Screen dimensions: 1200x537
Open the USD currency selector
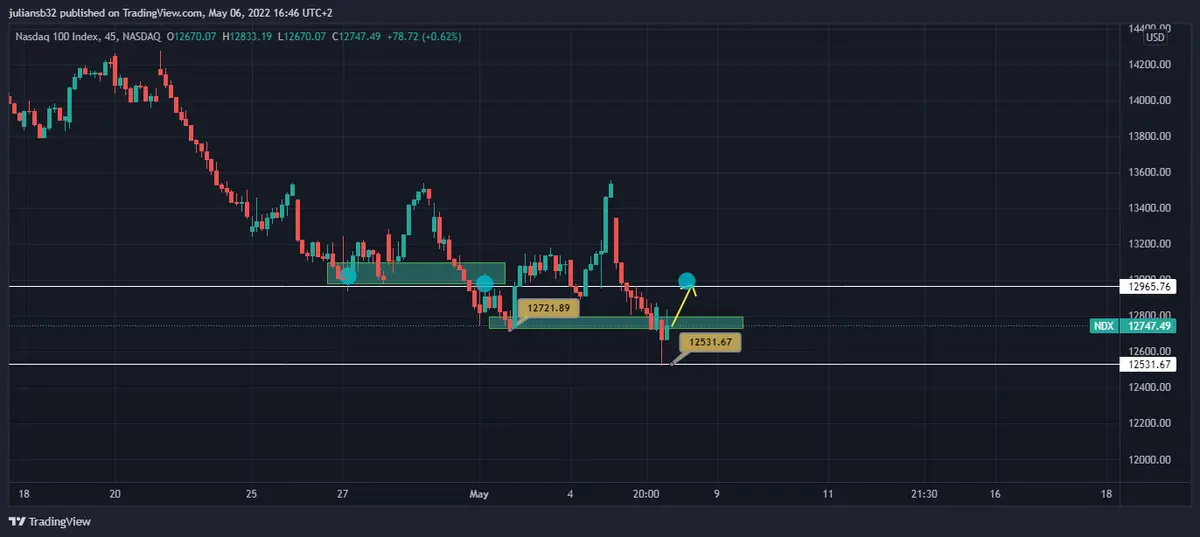pyautogui.click(x=1155, y=38)
